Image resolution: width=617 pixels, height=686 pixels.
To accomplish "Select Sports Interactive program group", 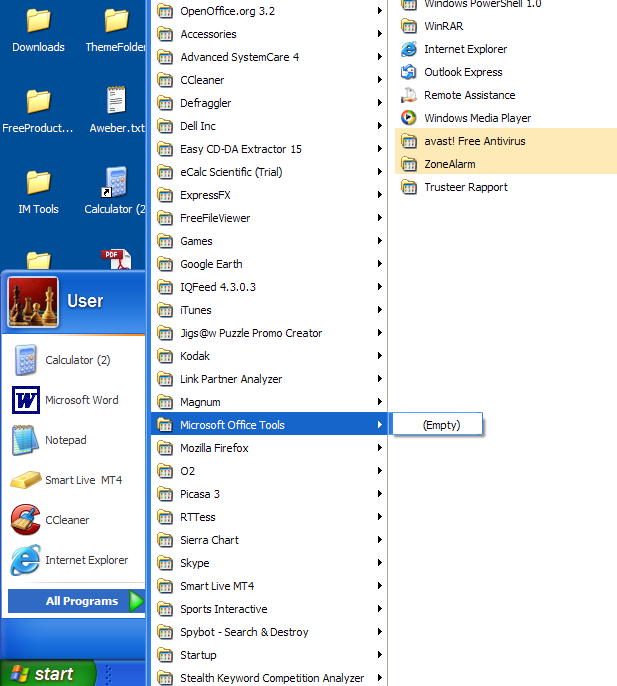I will 269,609.
